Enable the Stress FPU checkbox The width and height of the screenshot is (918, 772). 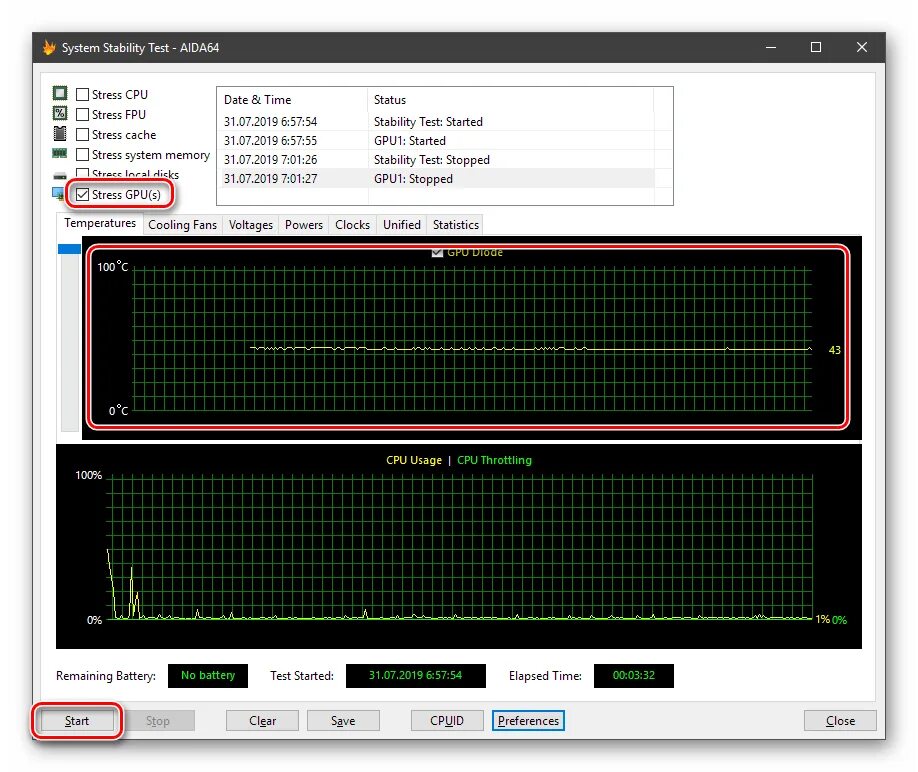[x=83, y=114]
